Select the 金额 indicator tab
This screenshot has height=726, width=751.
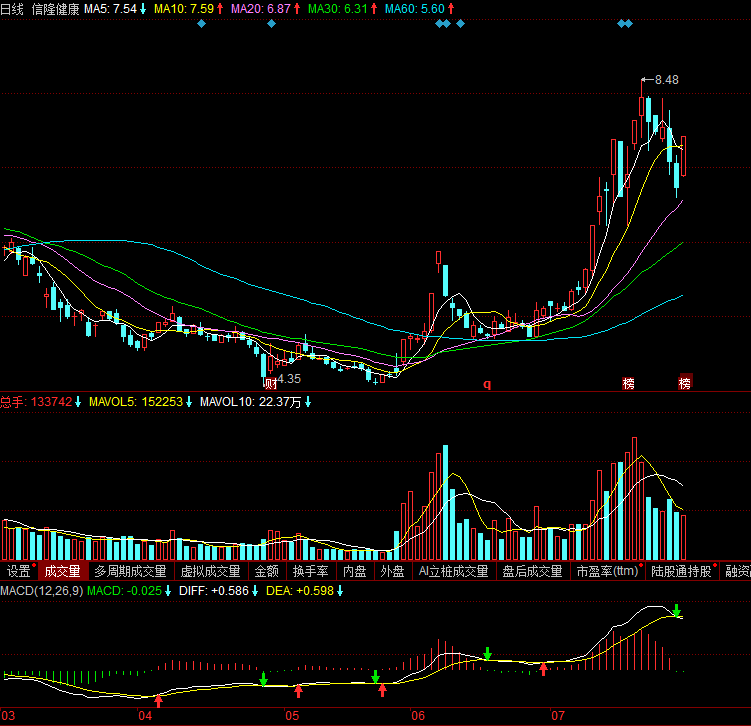coord(266,572)
